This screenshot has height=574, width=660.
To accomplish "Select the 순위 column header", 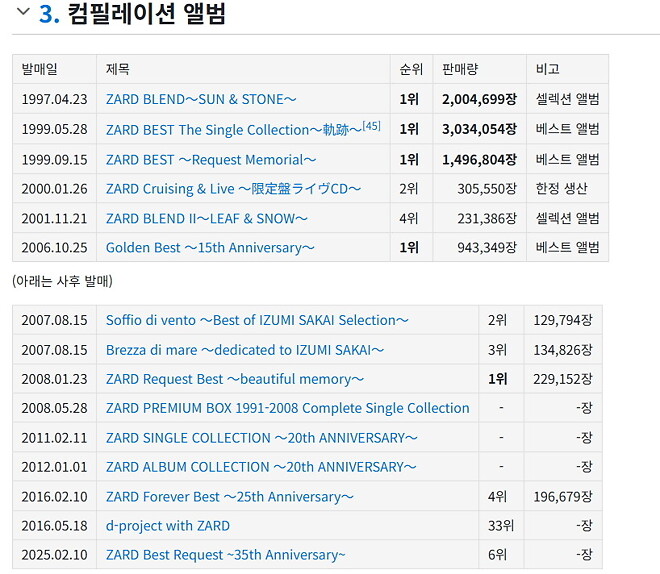I will point(411,69).
